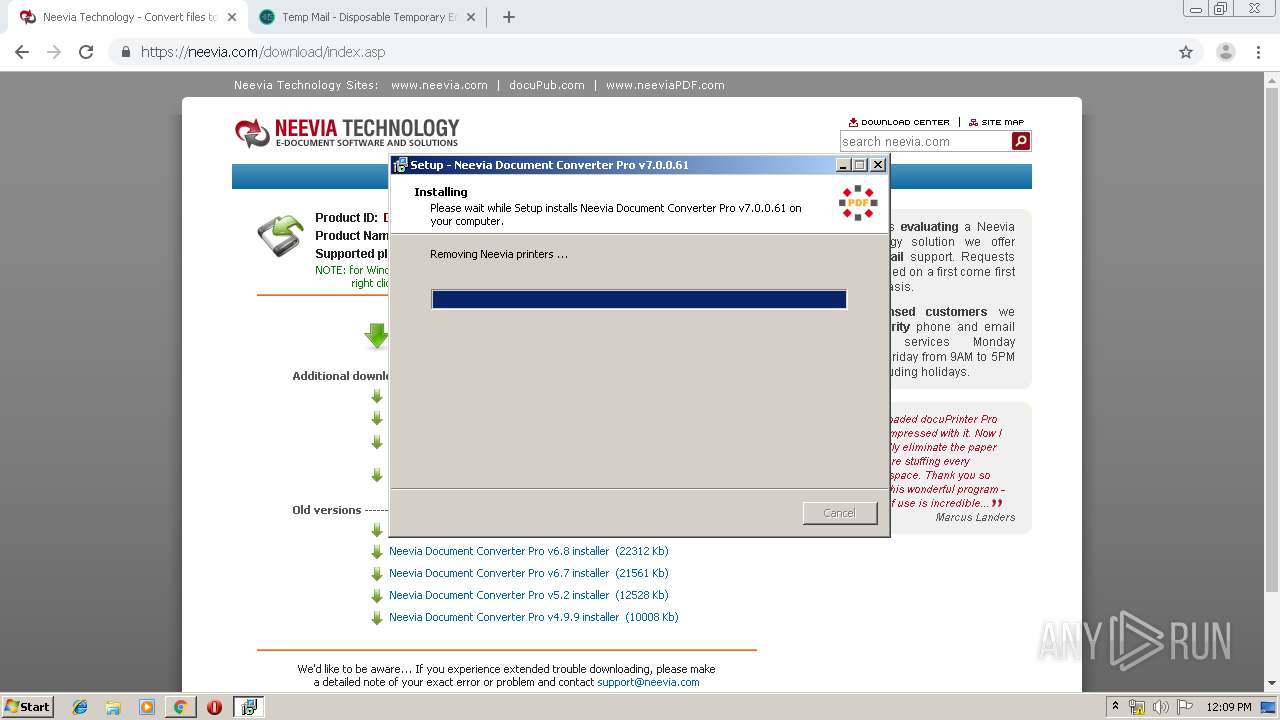
Task: Close the Temp Mail tab
Action: pos(473,17)
